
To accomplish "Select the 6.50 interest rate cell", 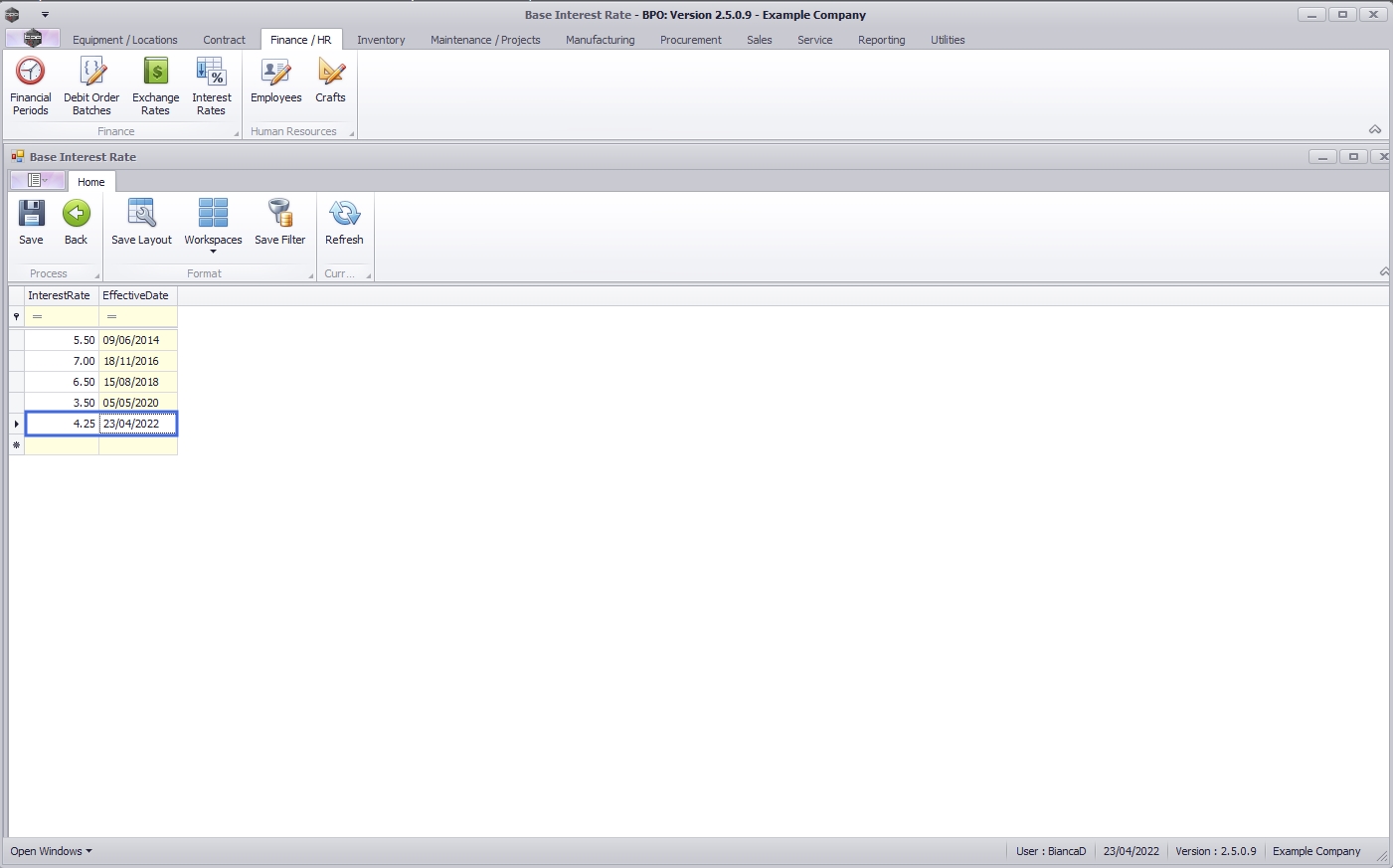I will (62, 382).
